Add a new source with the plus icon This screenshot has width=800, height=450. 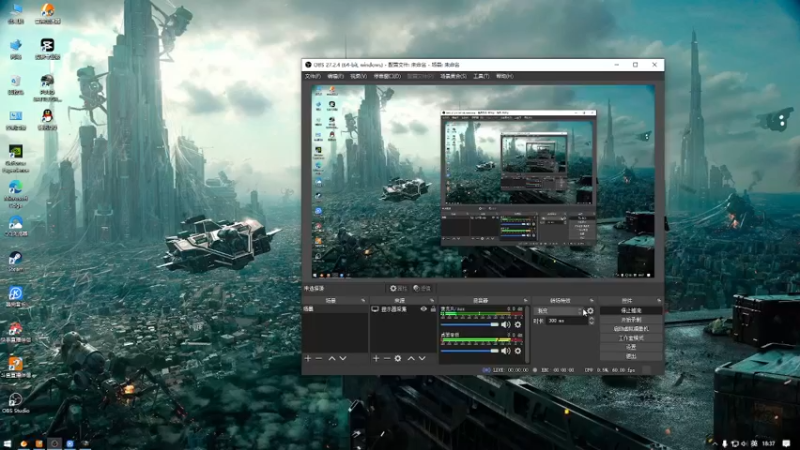pos(376,359)
